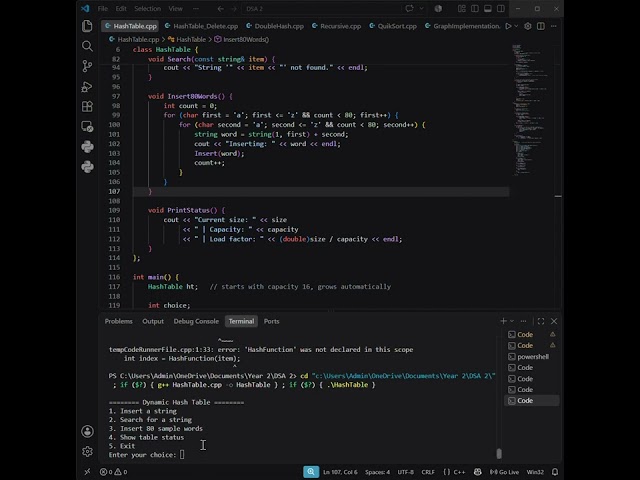This screenshot has height=480, width=640.
Task: Click the terminal vertical scrollbar thumb
Action: (x=499, y=453)
